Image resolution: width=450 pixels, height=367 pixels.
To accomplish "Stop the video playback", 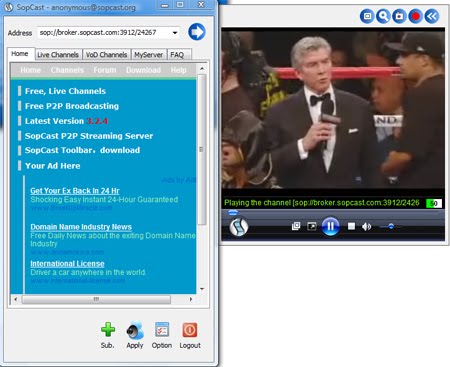I will pyautogui.click(x=351, y=226).
